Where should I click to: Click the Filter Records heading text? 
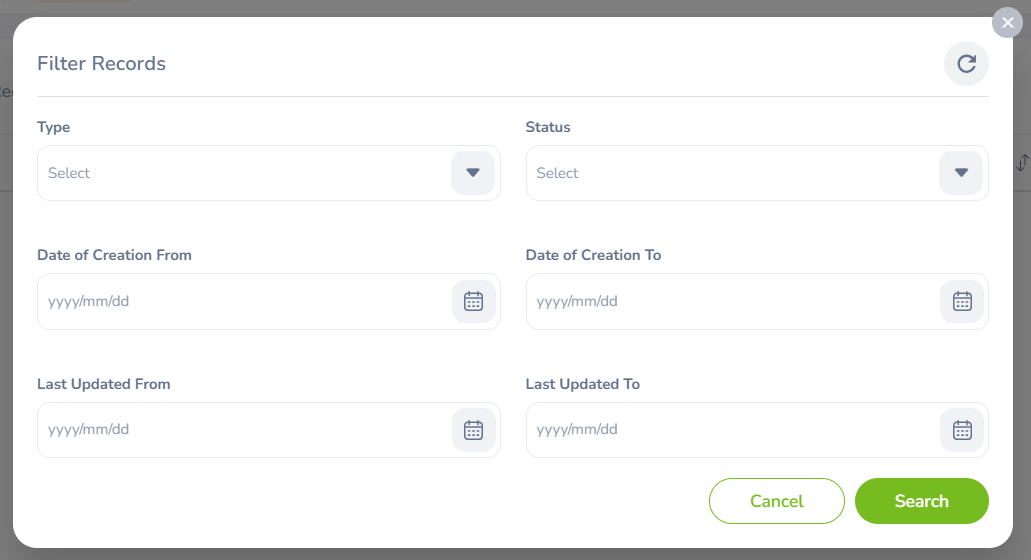(x=101, y=64)
